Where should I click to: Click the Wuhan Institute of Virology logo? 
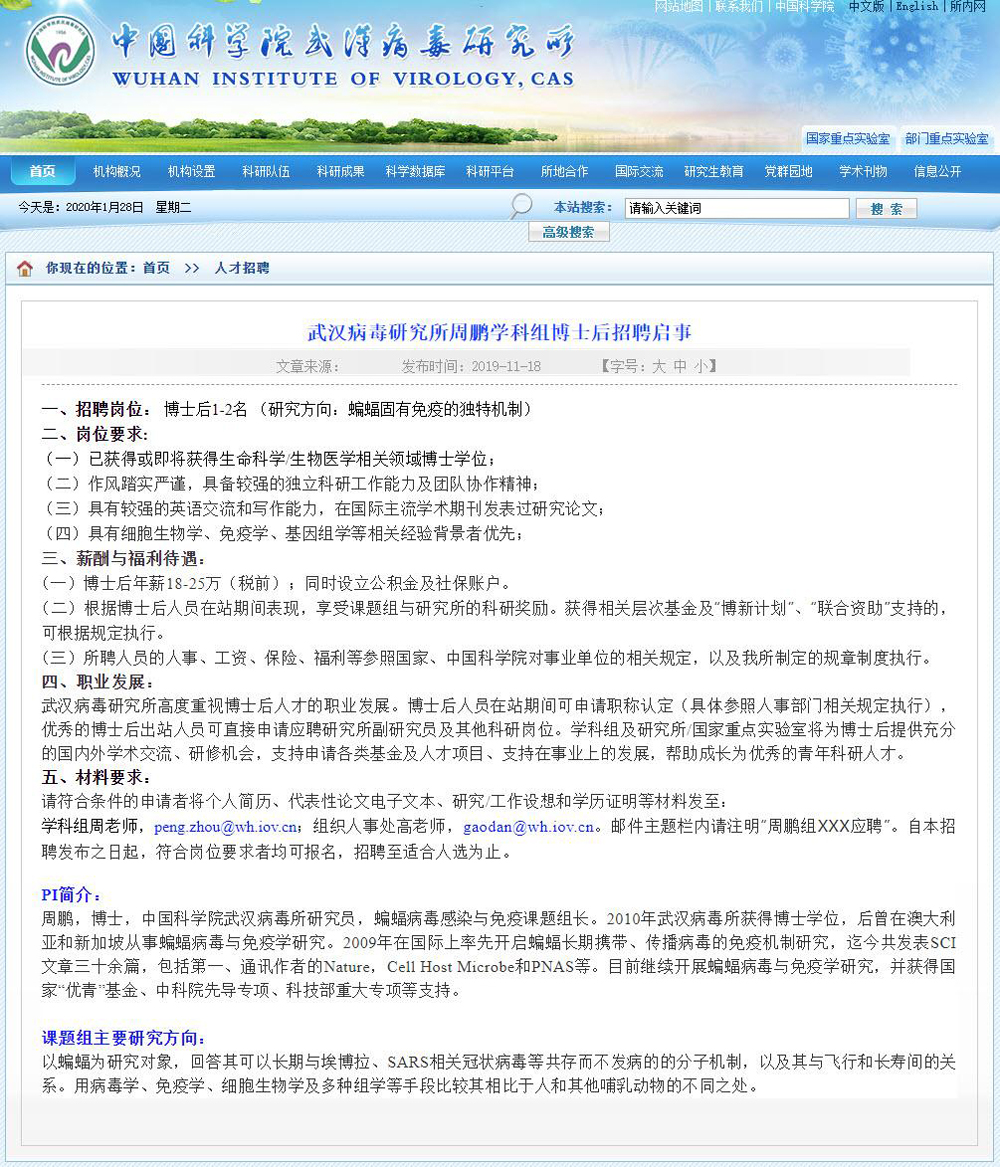point(60,51)
